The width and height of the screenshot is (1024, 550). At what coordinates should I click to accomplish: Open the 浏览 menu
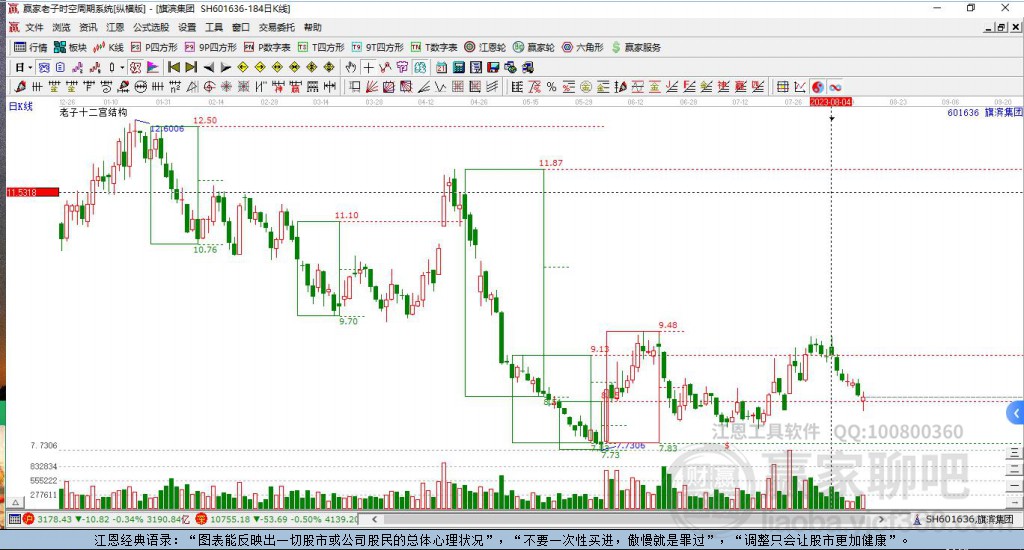61,27
